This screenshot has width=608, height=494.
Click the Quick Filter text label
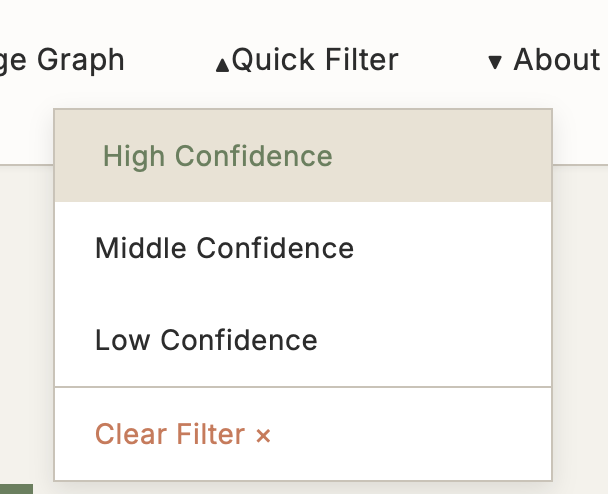(315, 60)
